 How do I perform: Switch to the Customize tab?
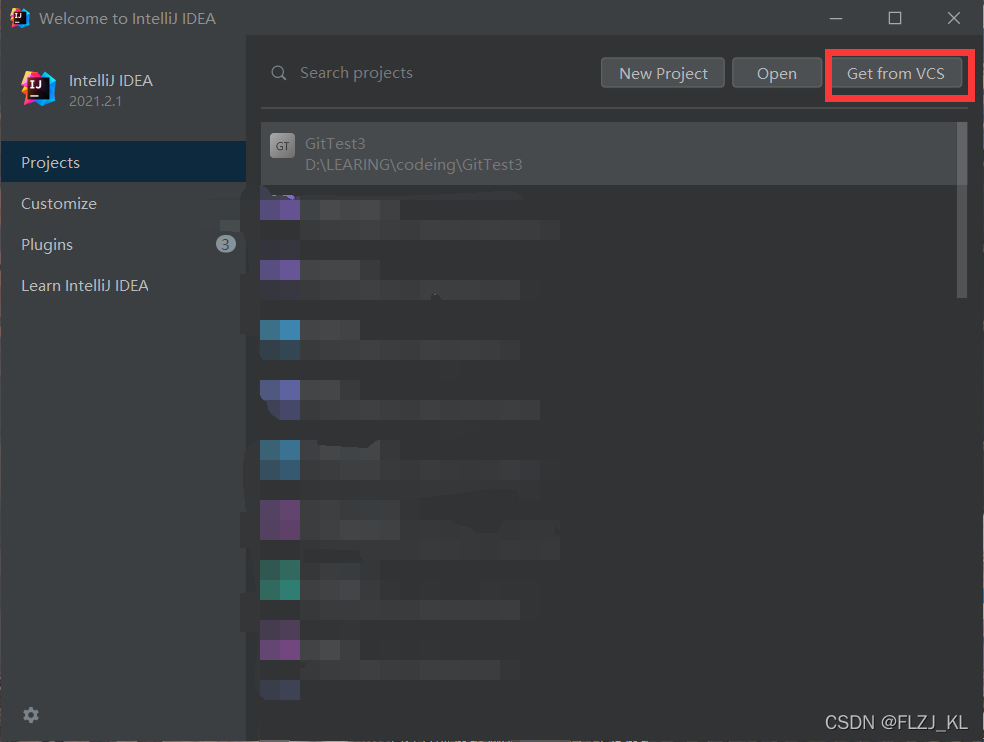click(123, 203)
